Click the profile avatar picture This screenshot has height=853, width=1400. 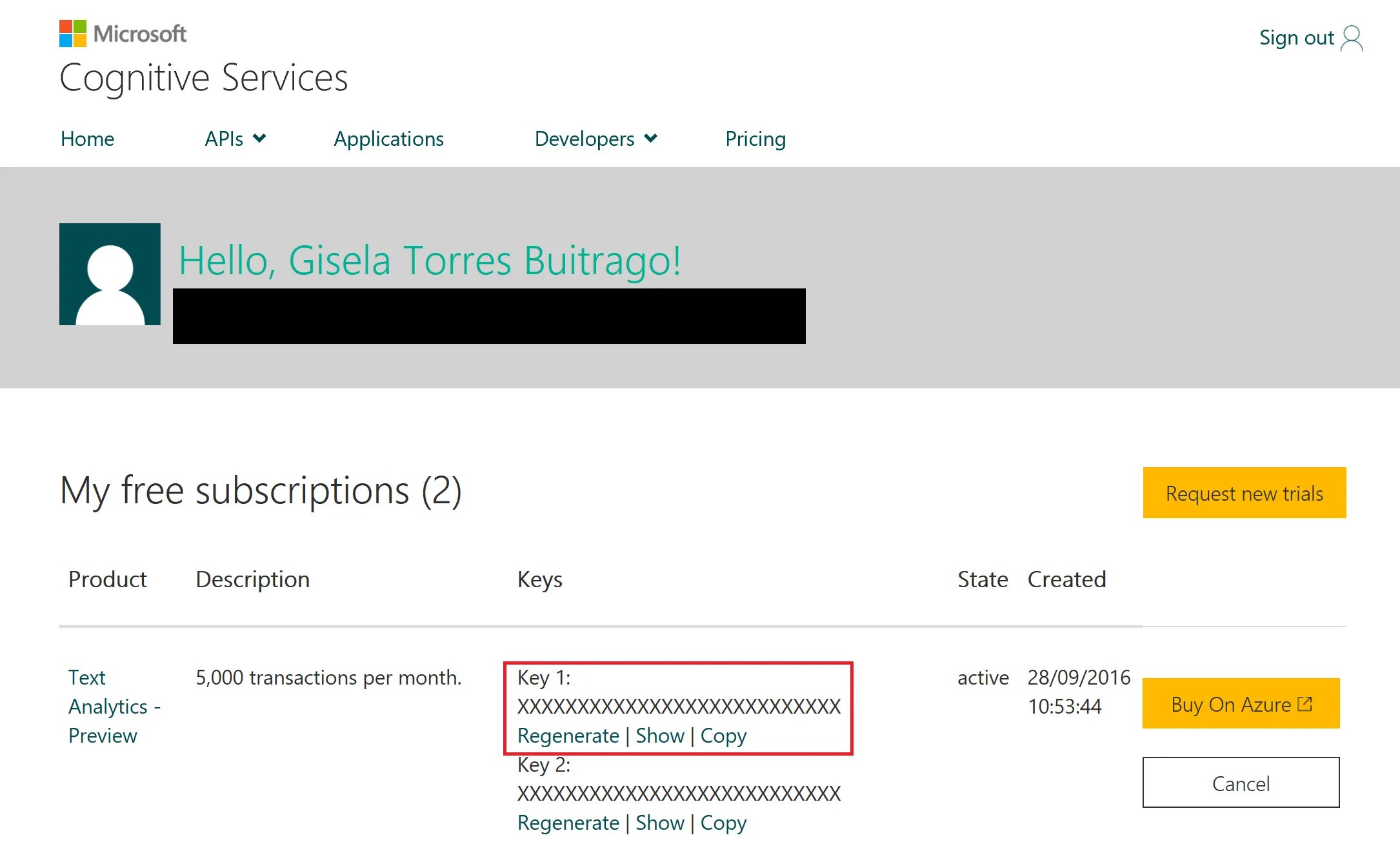(110, 274)
